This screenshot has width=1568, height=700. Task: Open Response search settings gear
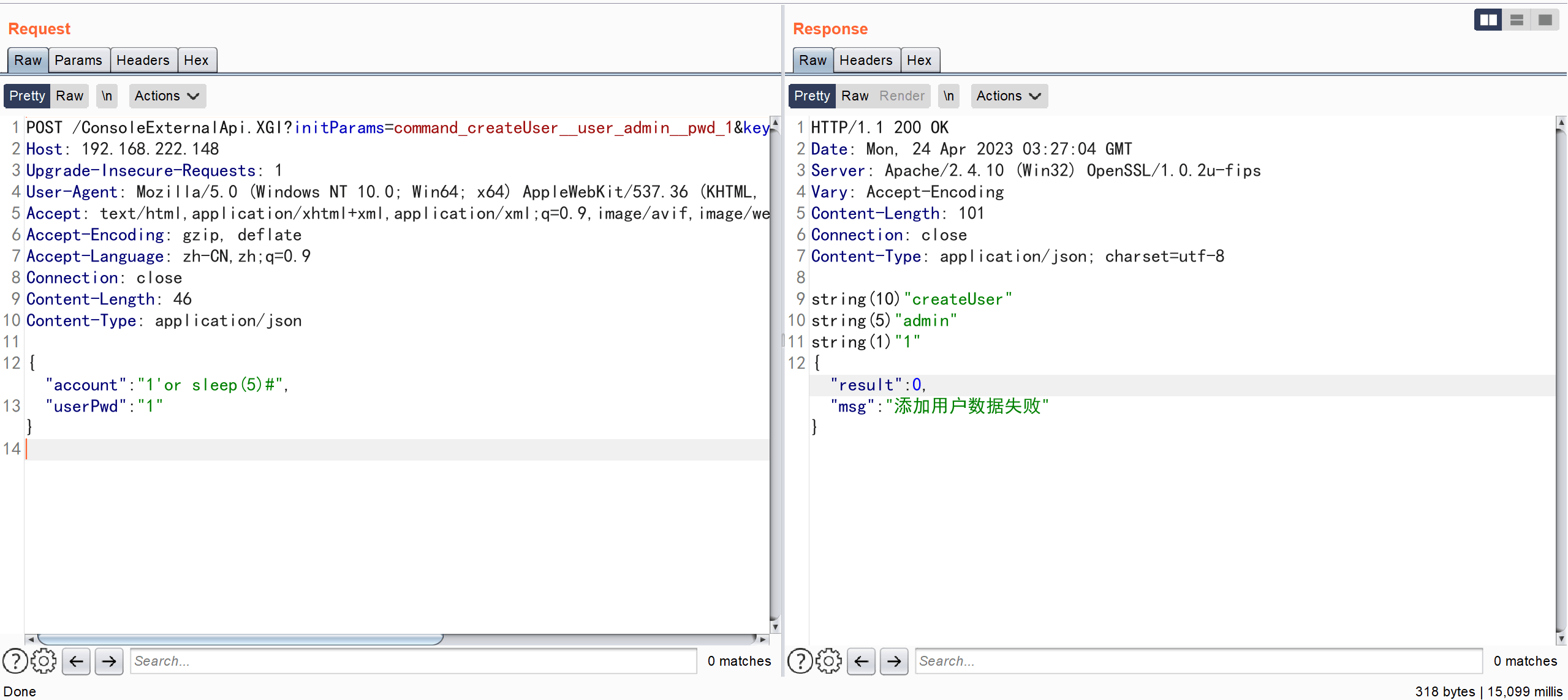tap(828, 661)
